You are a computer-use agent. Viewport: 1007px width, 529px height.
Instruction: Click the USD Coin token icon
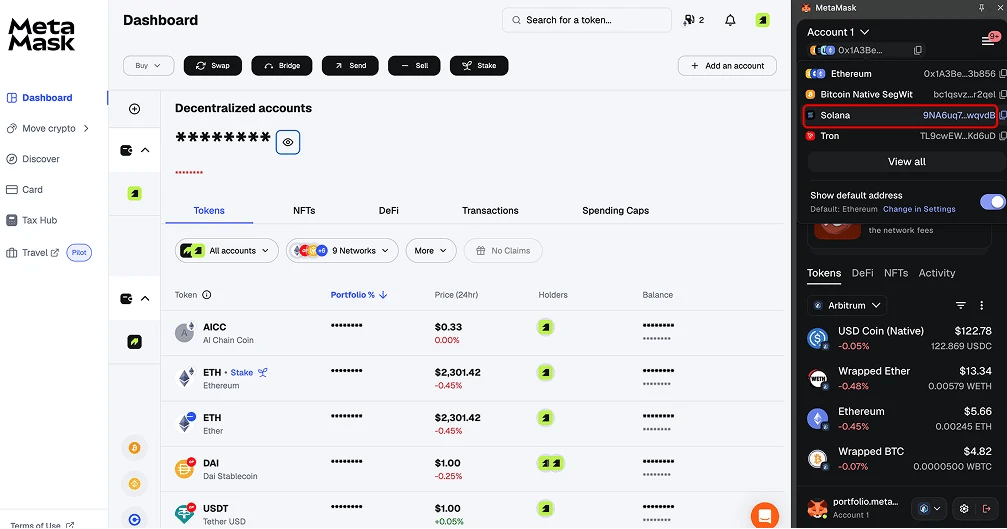pyautogui.click(x=818, y=338)
